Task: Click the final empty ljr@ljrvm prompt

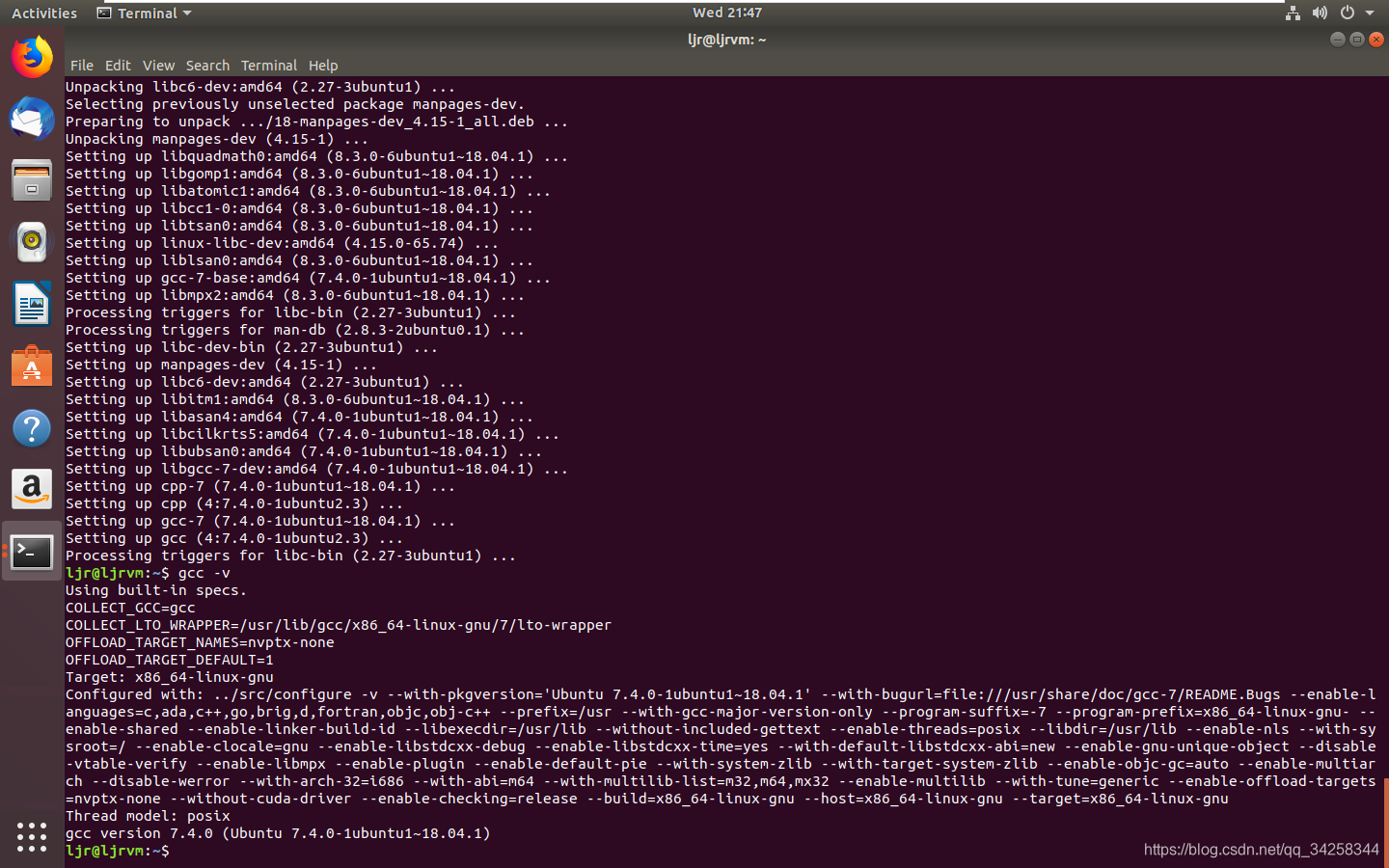Action: coord(118,851)
